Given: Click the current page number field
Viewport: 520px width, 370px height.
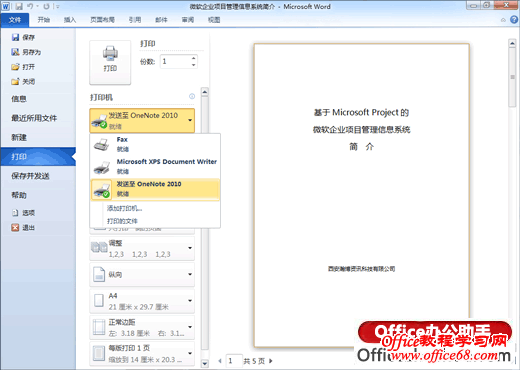Looking at the screenshot, I should tap(233, 361).
